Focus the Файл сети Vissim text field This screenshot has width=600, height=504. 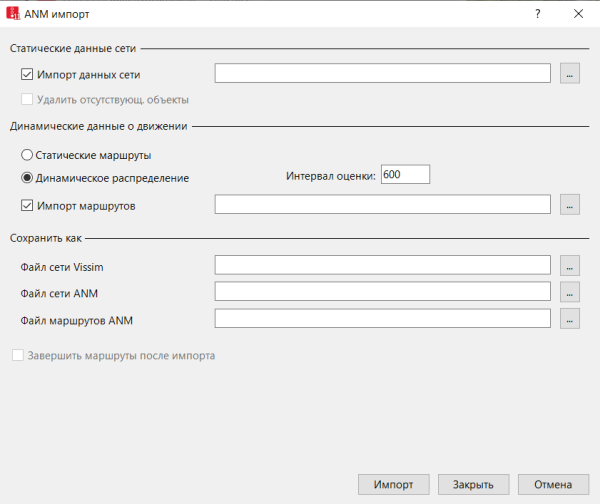point(383,265)
